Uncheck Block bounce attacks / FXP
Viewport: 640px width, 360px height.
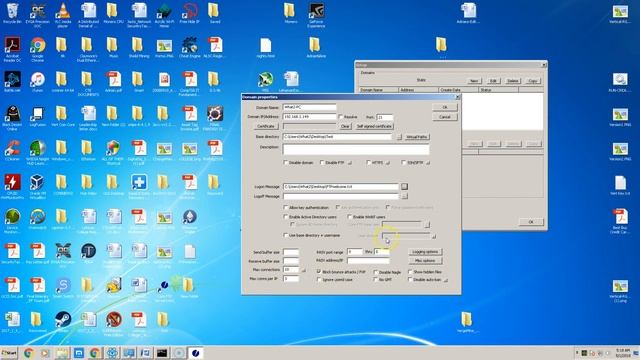[x=319, y=271]
